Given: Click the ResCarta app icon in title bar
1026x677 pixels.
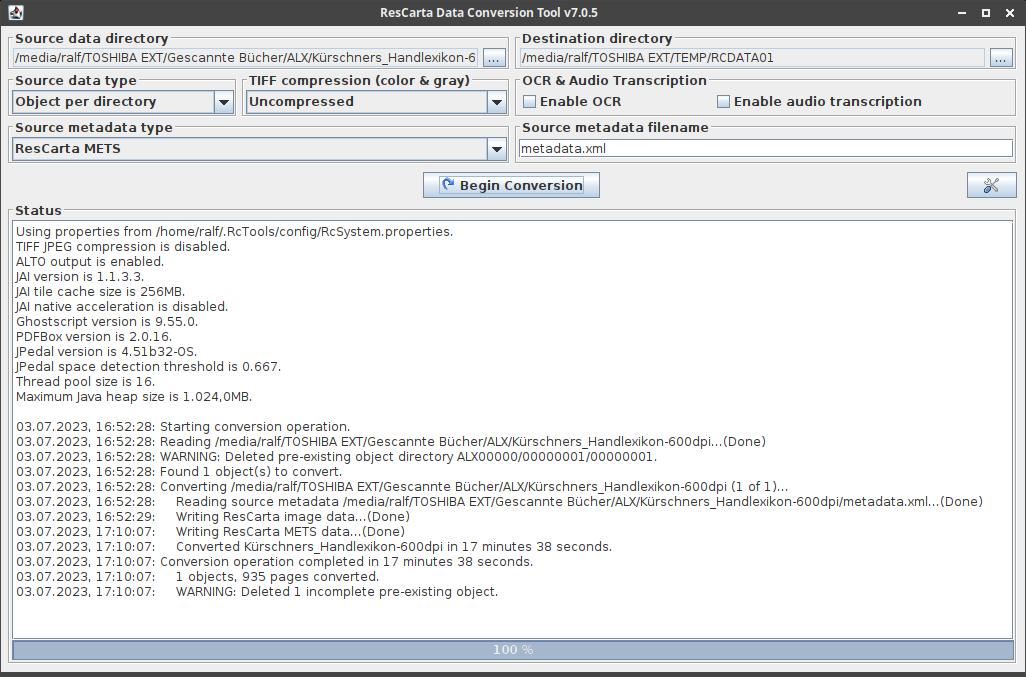Looking at the screenshot, I should pos(16,12).
